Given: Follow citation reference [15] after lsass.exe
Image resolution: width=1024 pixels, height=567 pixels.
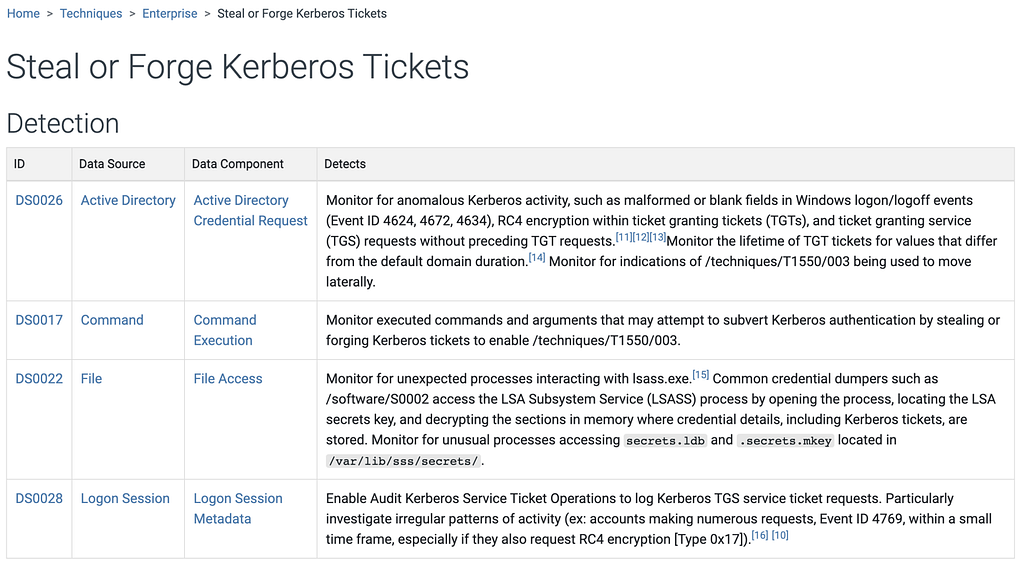Looking at the screenshot, I should 701,375.
